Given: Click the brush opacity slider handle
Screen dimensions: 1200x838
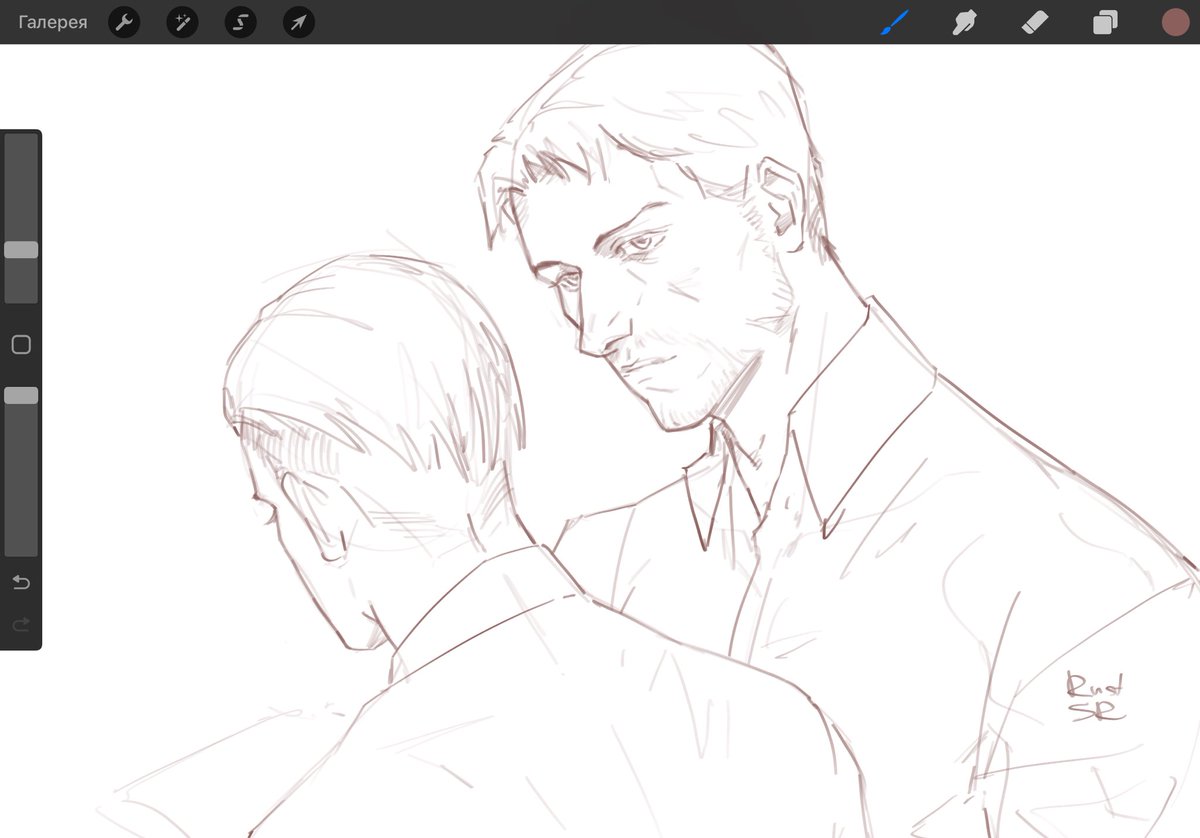Looking at the screenshot, I should 21,396.
